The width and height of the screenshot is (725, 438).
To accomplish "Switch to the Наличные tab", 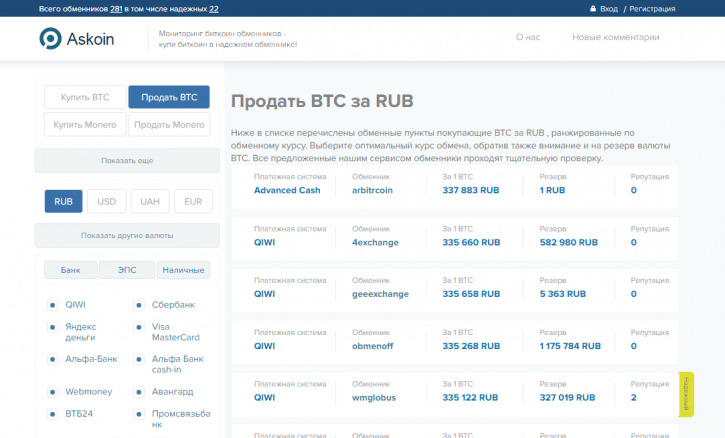I will point(184,270).
